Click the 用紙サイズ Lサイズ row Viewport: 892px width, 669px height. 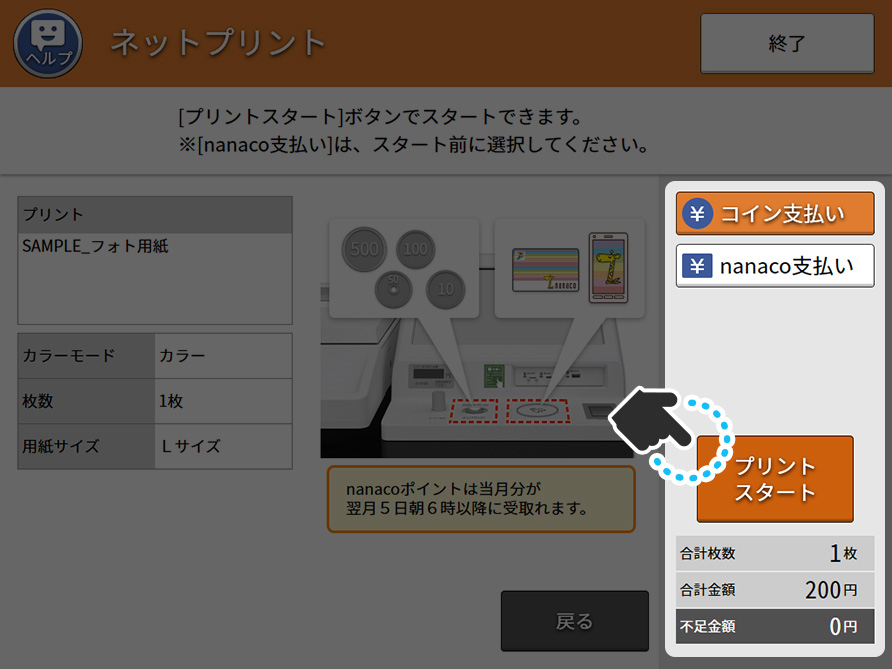coord(155,446)
